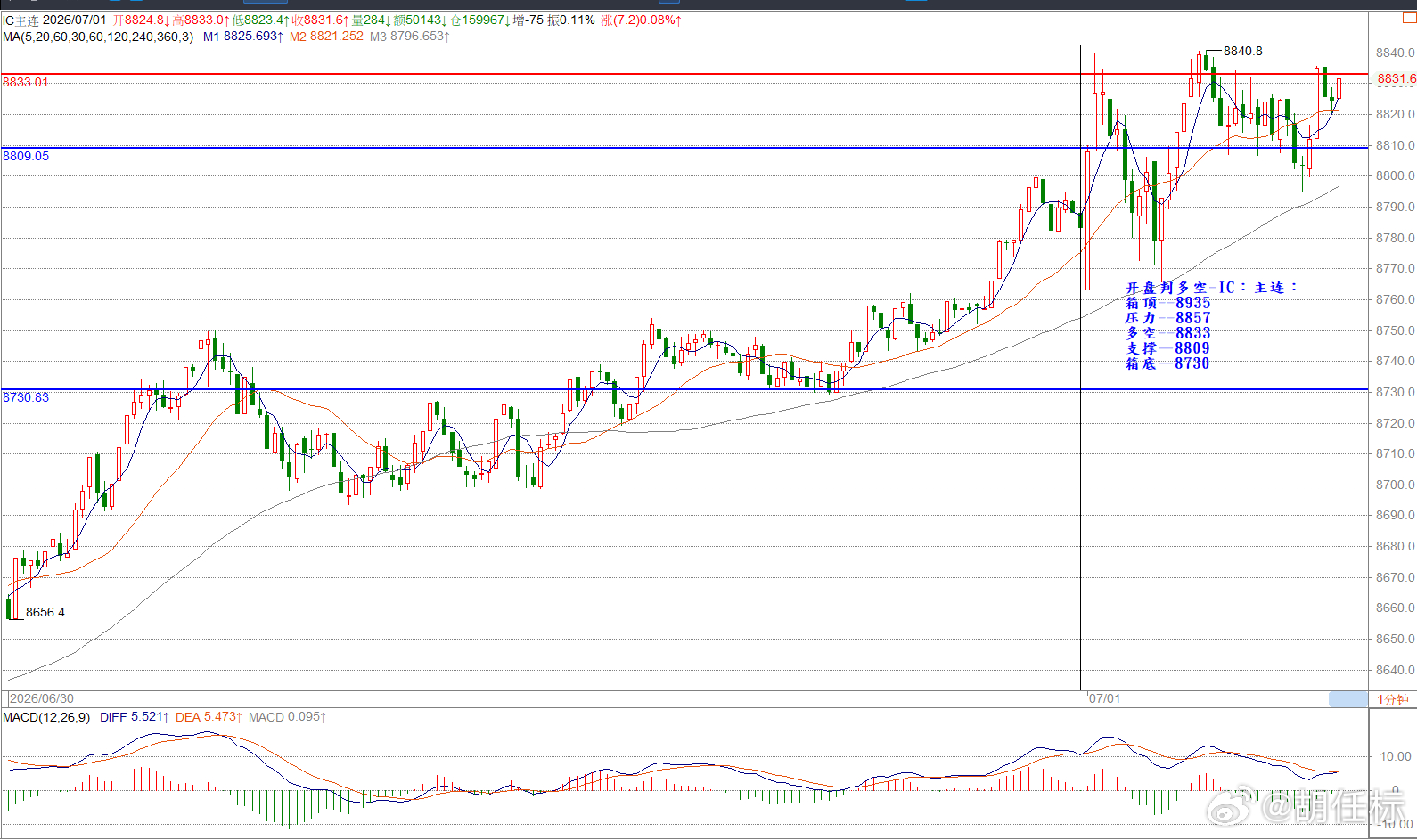Select the blue 8809.05 support line label
1417x840 pixels.
point(26,156)
